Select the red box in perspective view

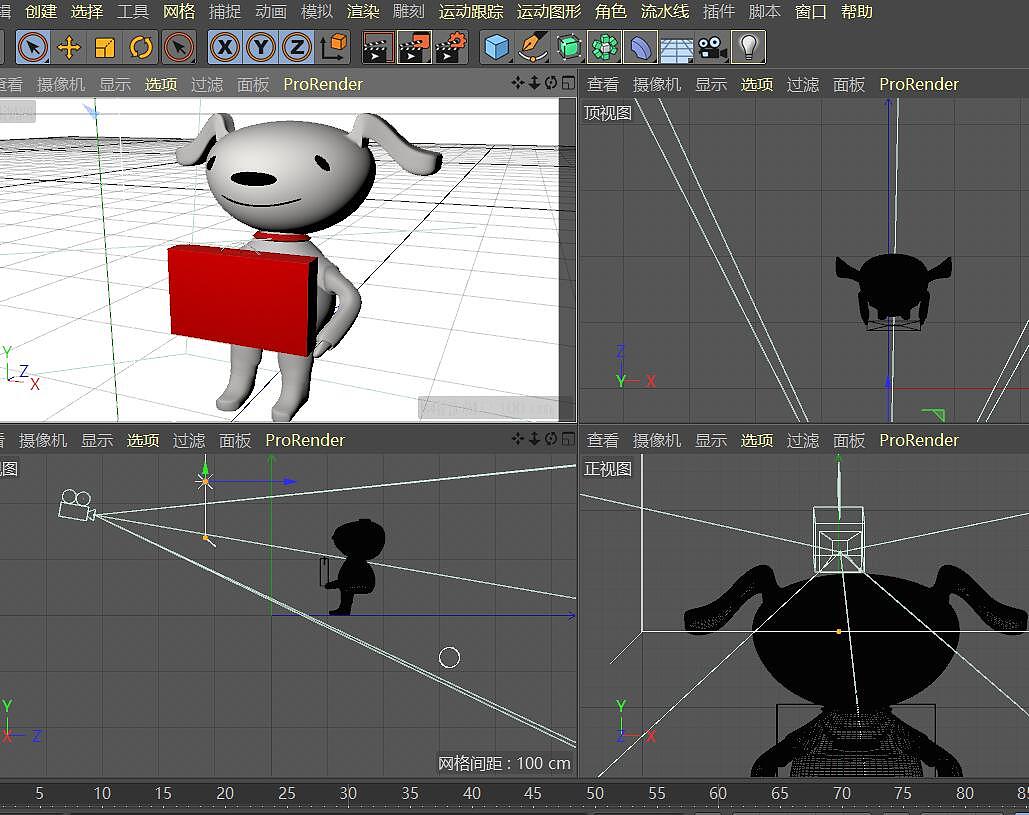(x=242, y=299)
